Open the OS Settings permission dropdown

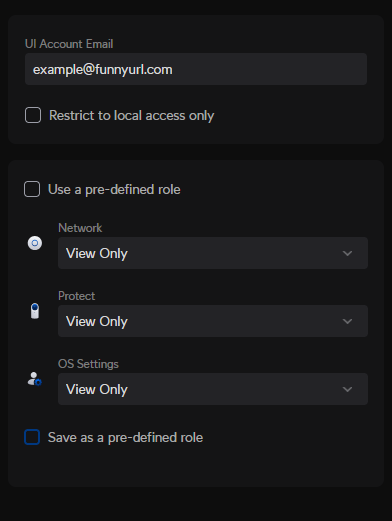point(213,389)
